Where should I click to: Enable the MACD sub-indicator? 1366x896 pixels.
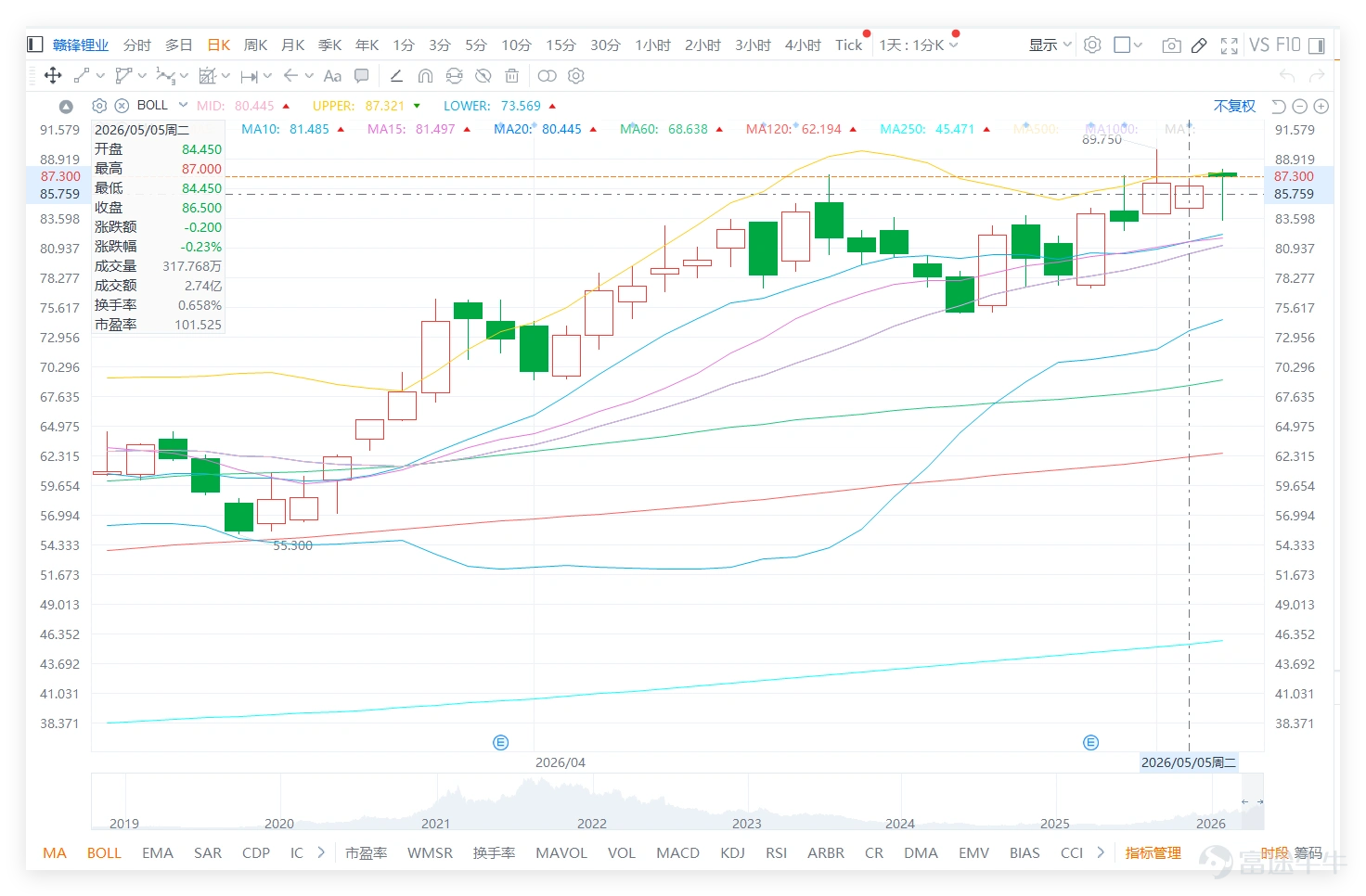point(677,852)
